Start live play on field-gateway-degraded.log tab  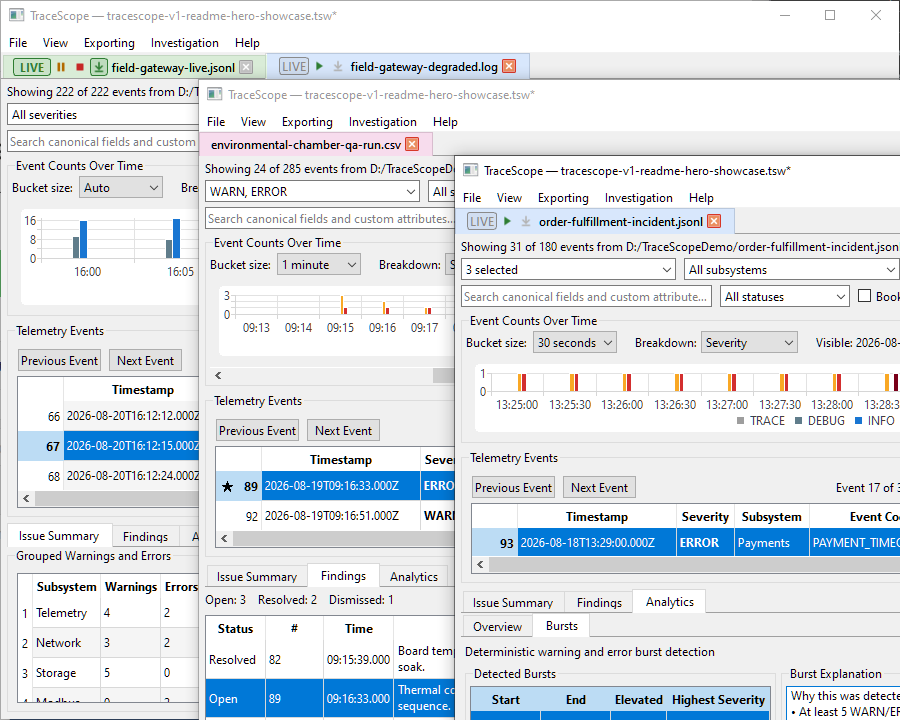320,66
